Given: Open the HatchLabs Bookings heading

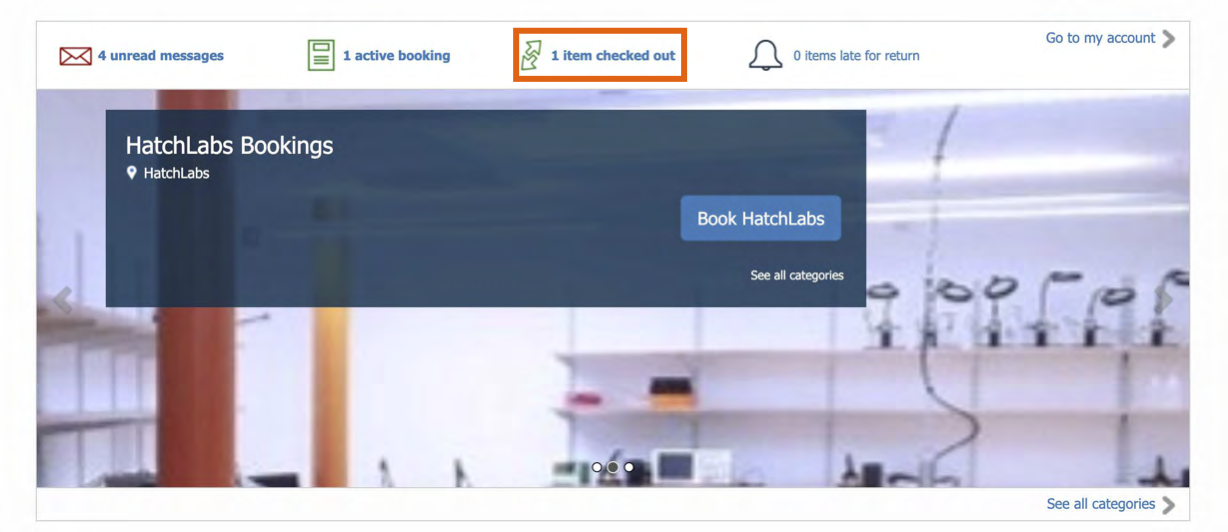Looking at the screenshot, I should 229,145.
